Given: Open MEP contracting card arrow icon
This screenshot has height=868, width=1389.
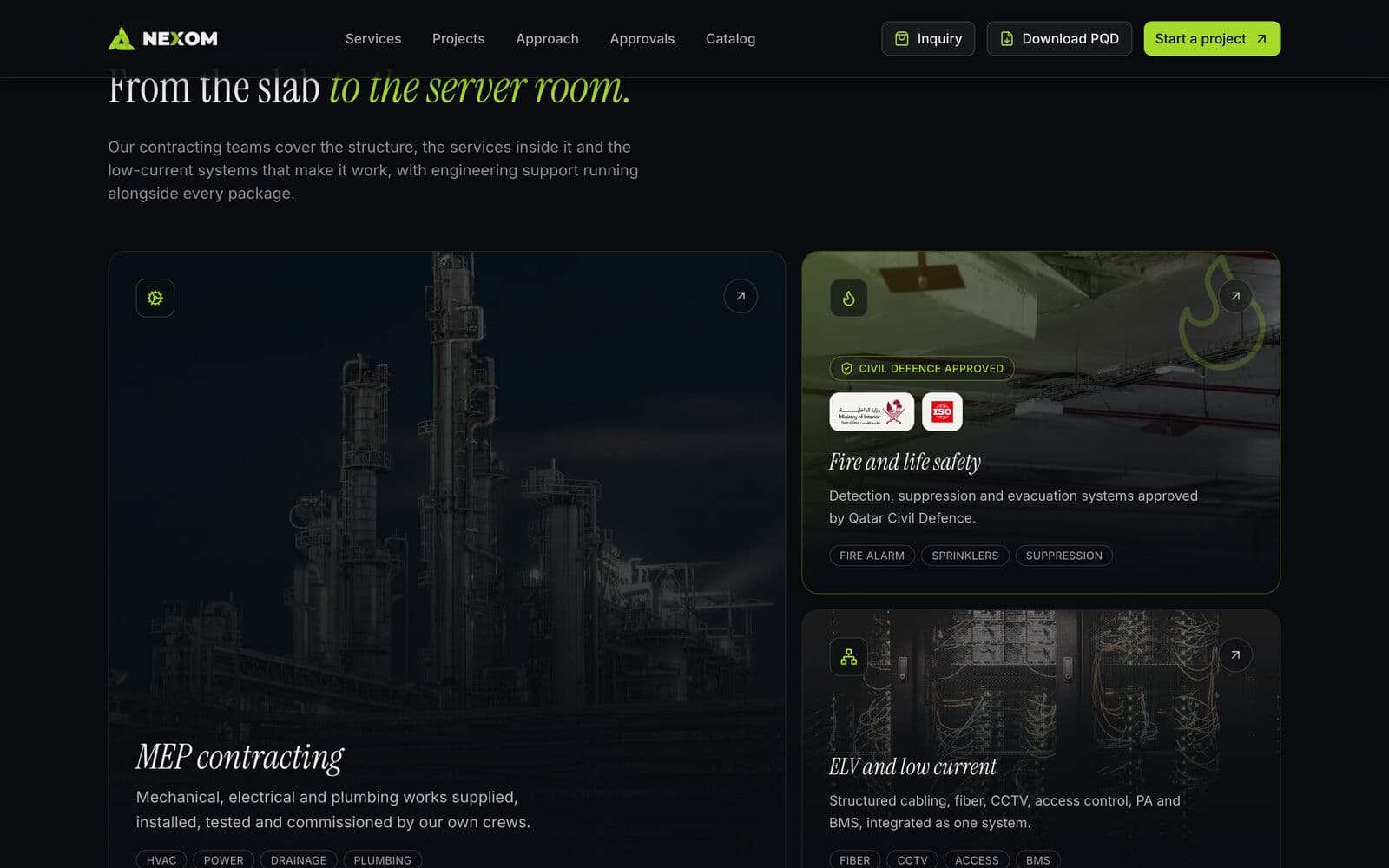Looking at the screenshot, I should coord(741,296).
